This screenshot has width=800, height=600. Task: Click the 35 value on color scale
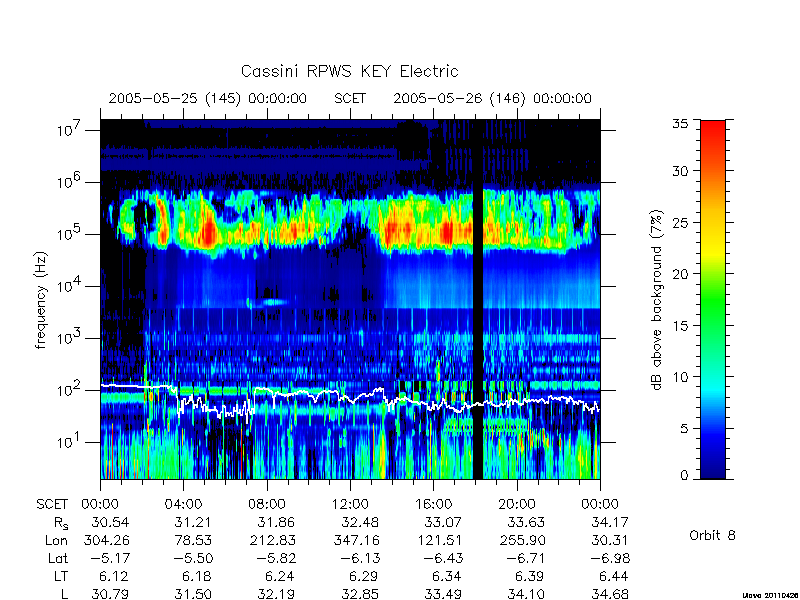(x=680, y=124)
